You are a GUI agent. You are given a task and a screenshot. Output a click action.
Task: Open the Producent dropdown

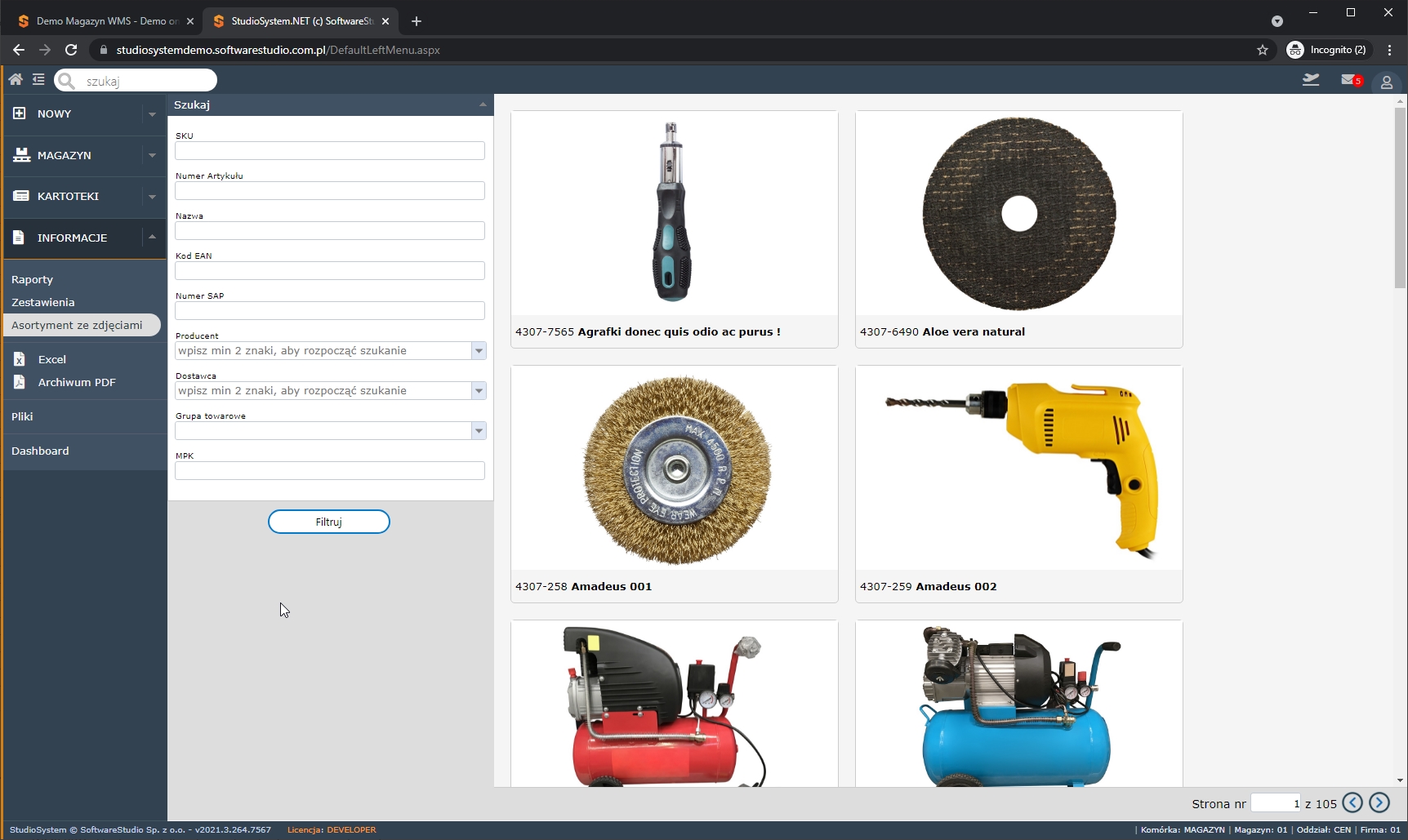pos(479,350)
